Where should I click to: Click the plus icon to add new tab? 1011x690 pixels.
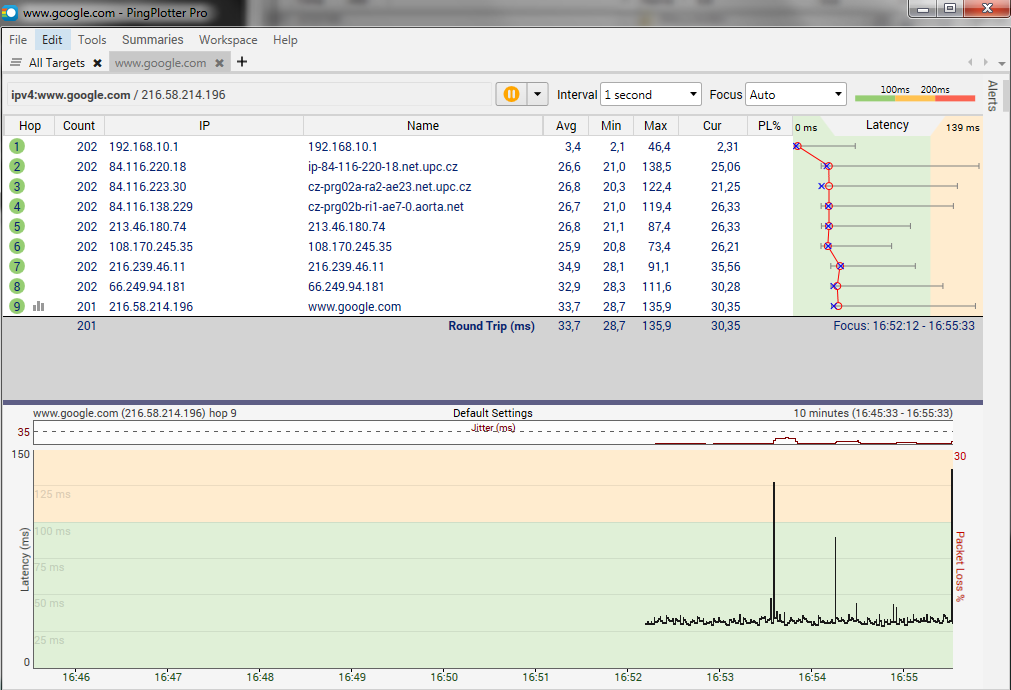tap(242, 62)
